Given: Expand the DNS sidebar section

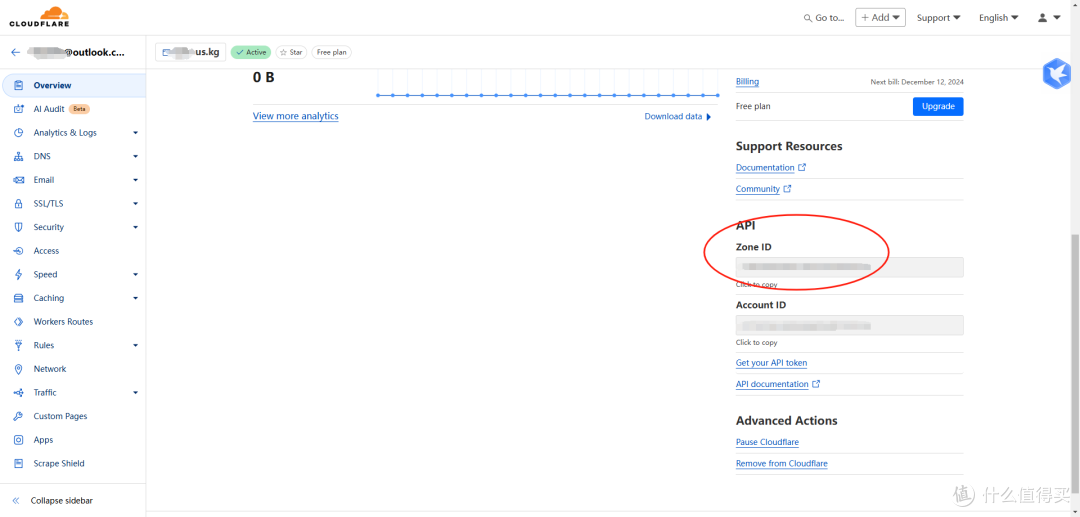Looking at the screenshot, I should (x=135, y=157).
